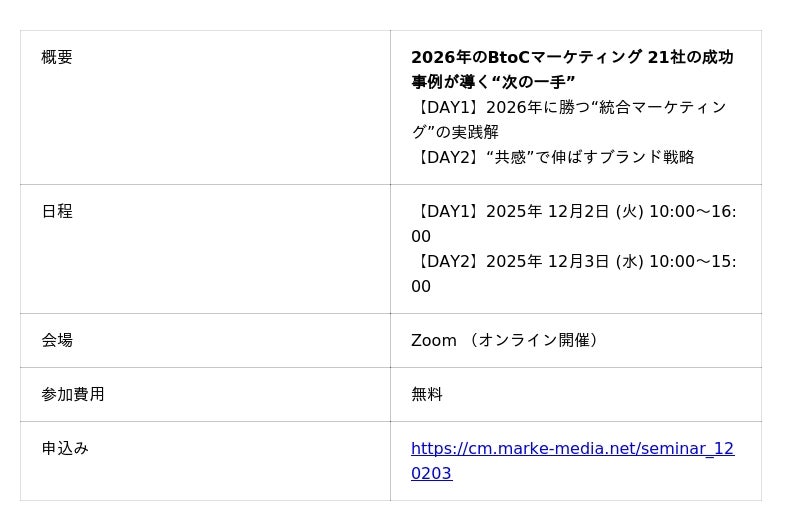
Task: Click the 会場 row label
Action: pyautogui.click(x=57, y=340)
